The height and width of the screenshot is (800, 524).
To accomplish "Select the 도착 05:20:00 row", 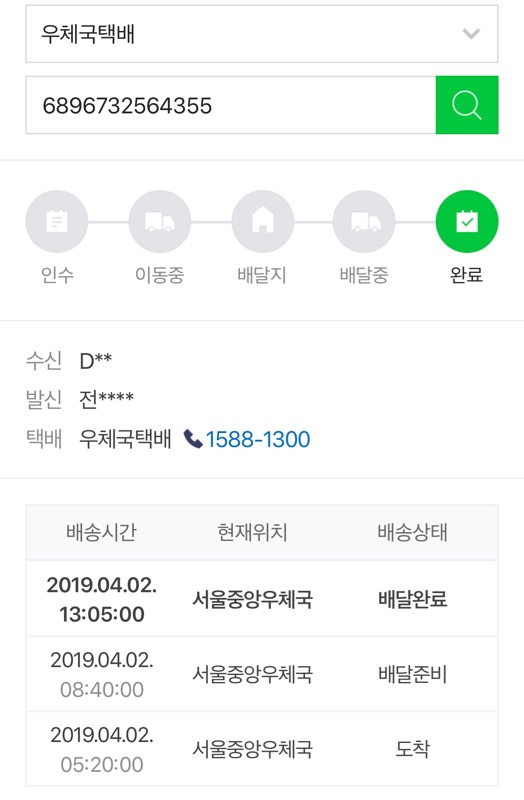I will click(262, 749).
